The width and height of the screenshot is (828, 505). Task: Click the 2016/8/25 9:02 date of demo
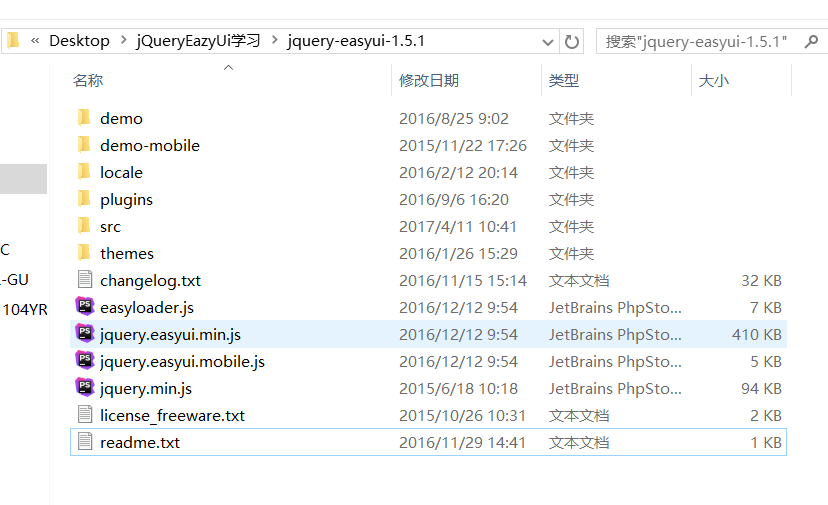click(x=454, y=118)
